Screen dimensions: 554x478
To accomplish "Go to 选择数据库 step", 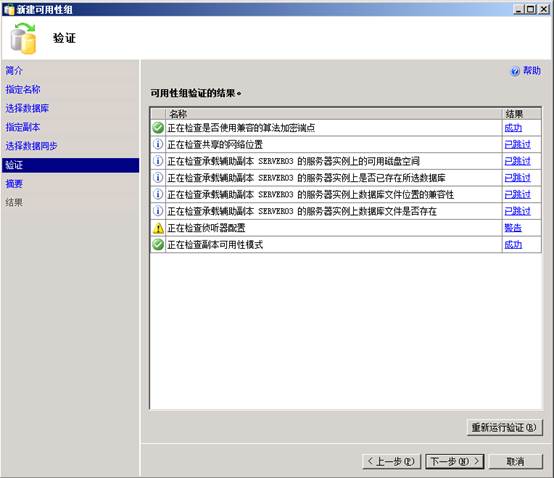I will 27,108.
